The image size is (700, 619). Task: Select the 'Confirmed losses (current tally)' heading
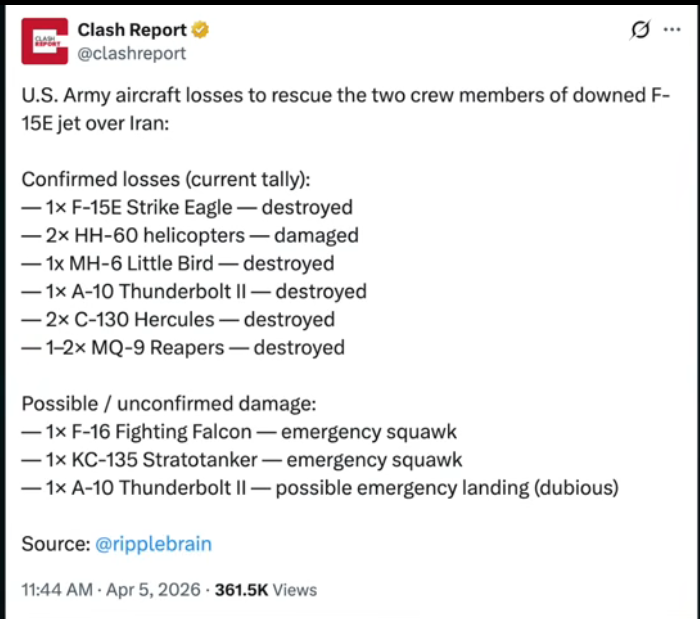[x=166, y=179]
